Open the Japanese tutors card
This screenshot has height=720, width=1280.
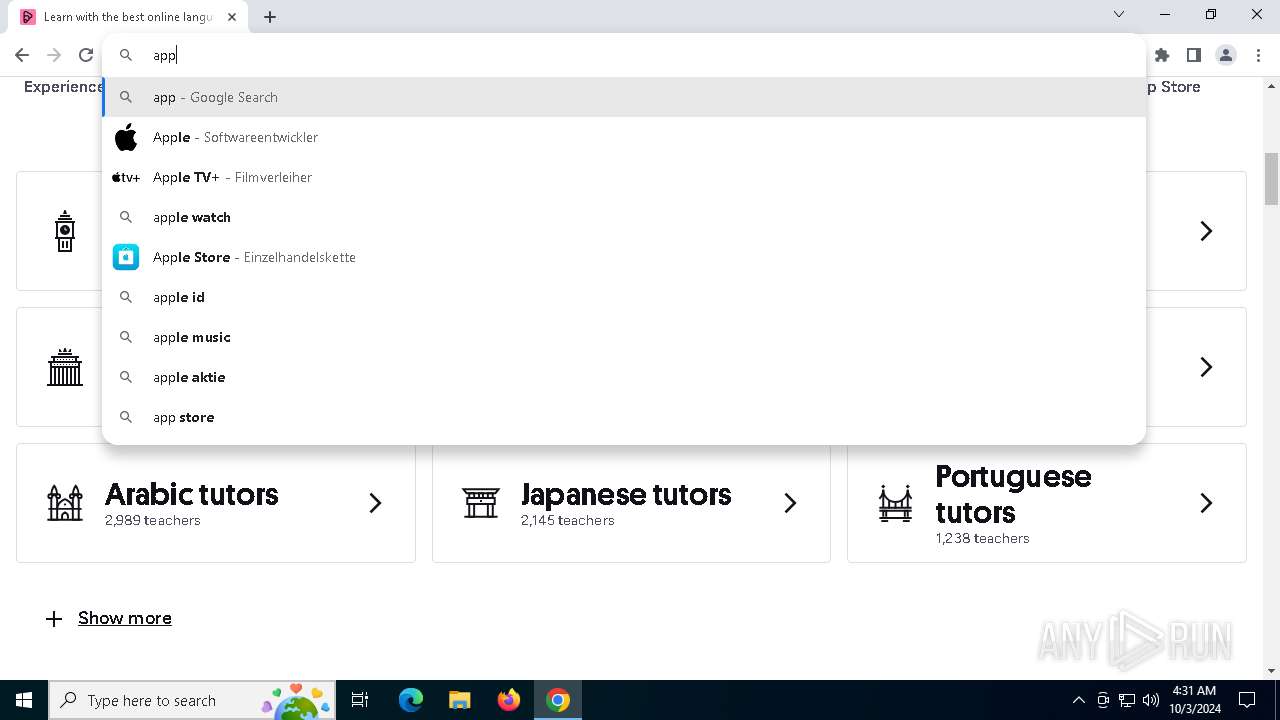pos(631,503)
